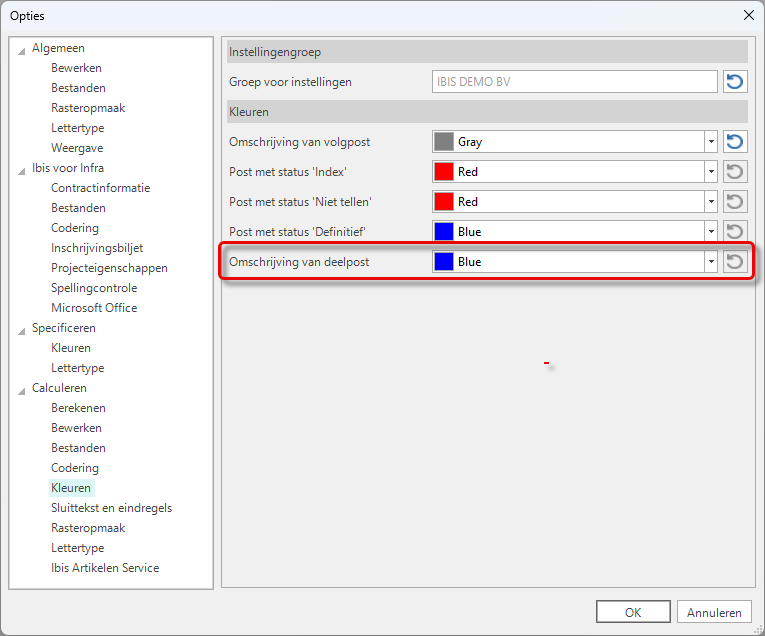Click reset icon for 'Omschrijving van deelpost'
Viewport: 765px width, 636px height.
click(x=735, y=262)
